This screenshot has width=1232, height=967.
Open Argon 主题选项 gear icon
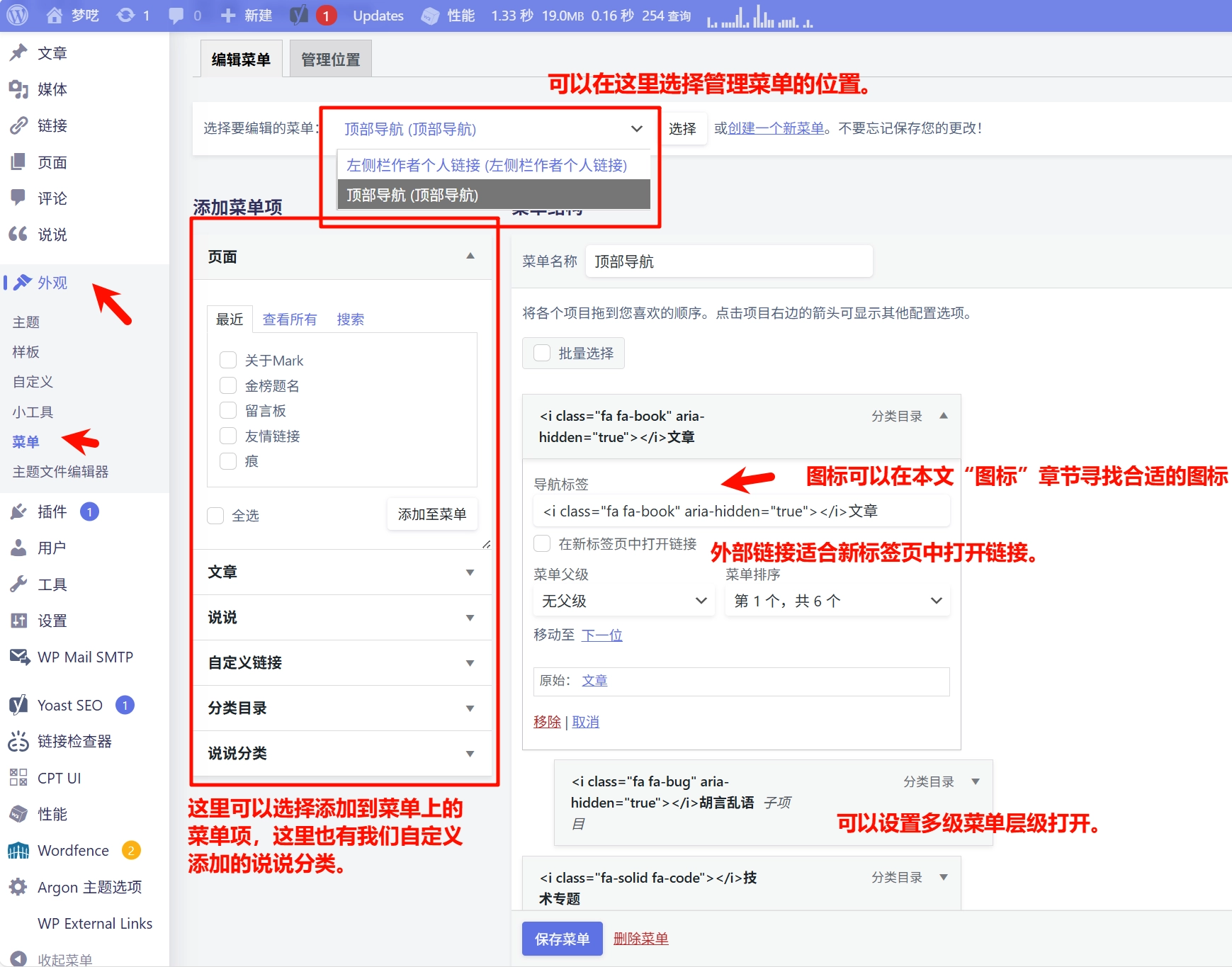pyautogui.click(x=18, y=887)
